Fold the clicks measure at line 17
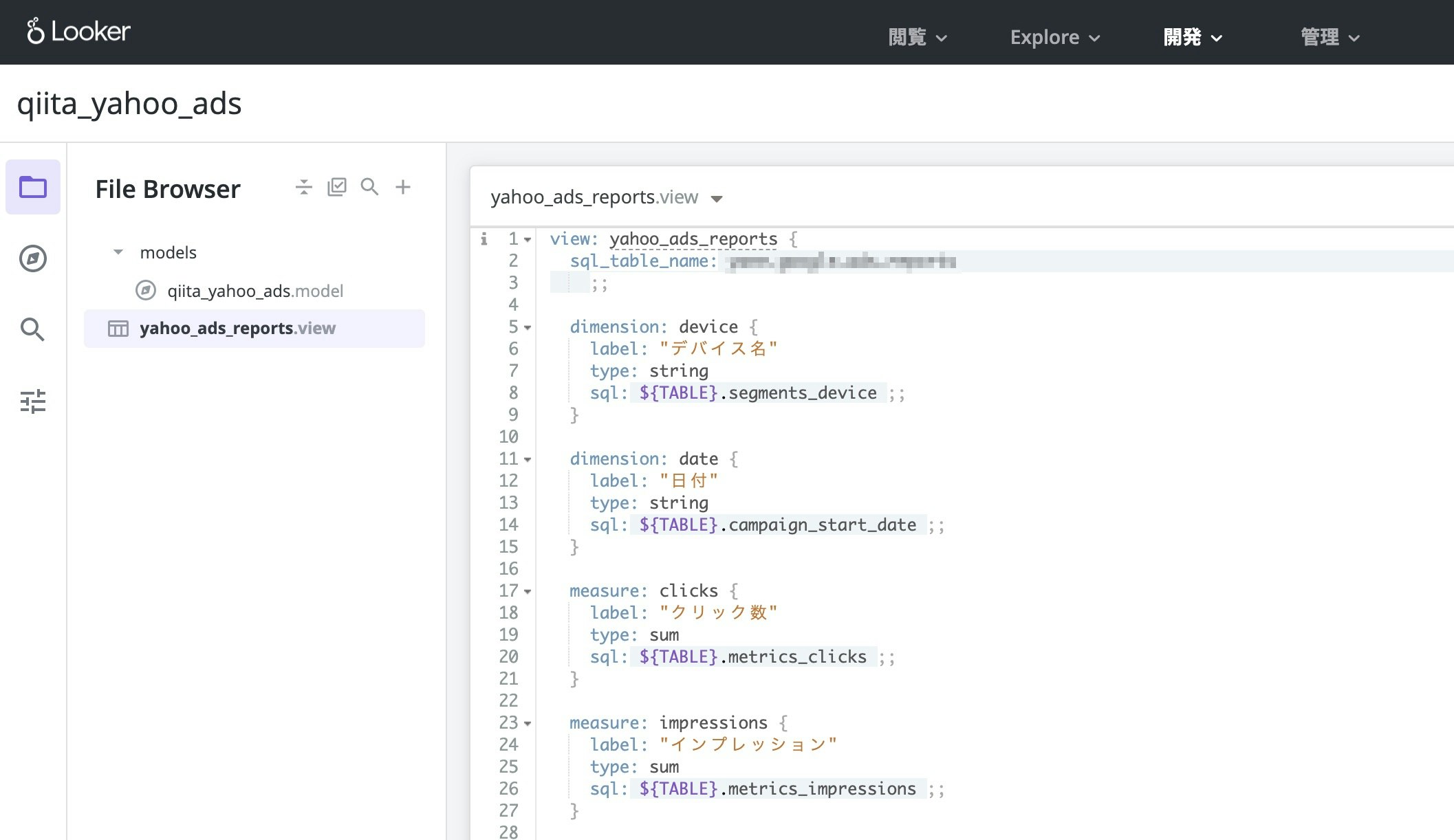Image resolution: width=1454 pixels, height=840 pixels. click(x=528, y=592)
